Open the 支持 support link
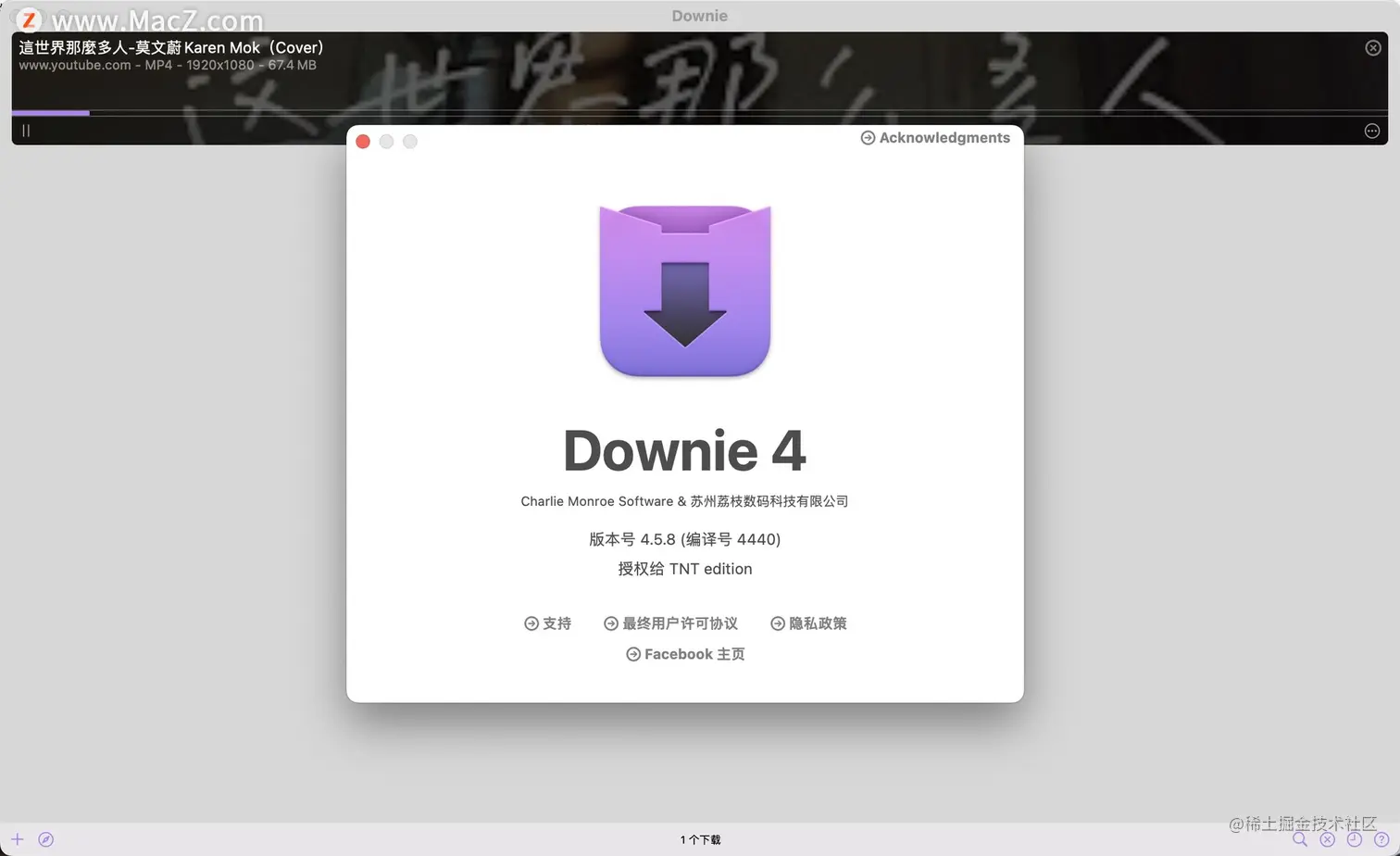The width and height of the screenshot is (1400, 856). (547, 623)
